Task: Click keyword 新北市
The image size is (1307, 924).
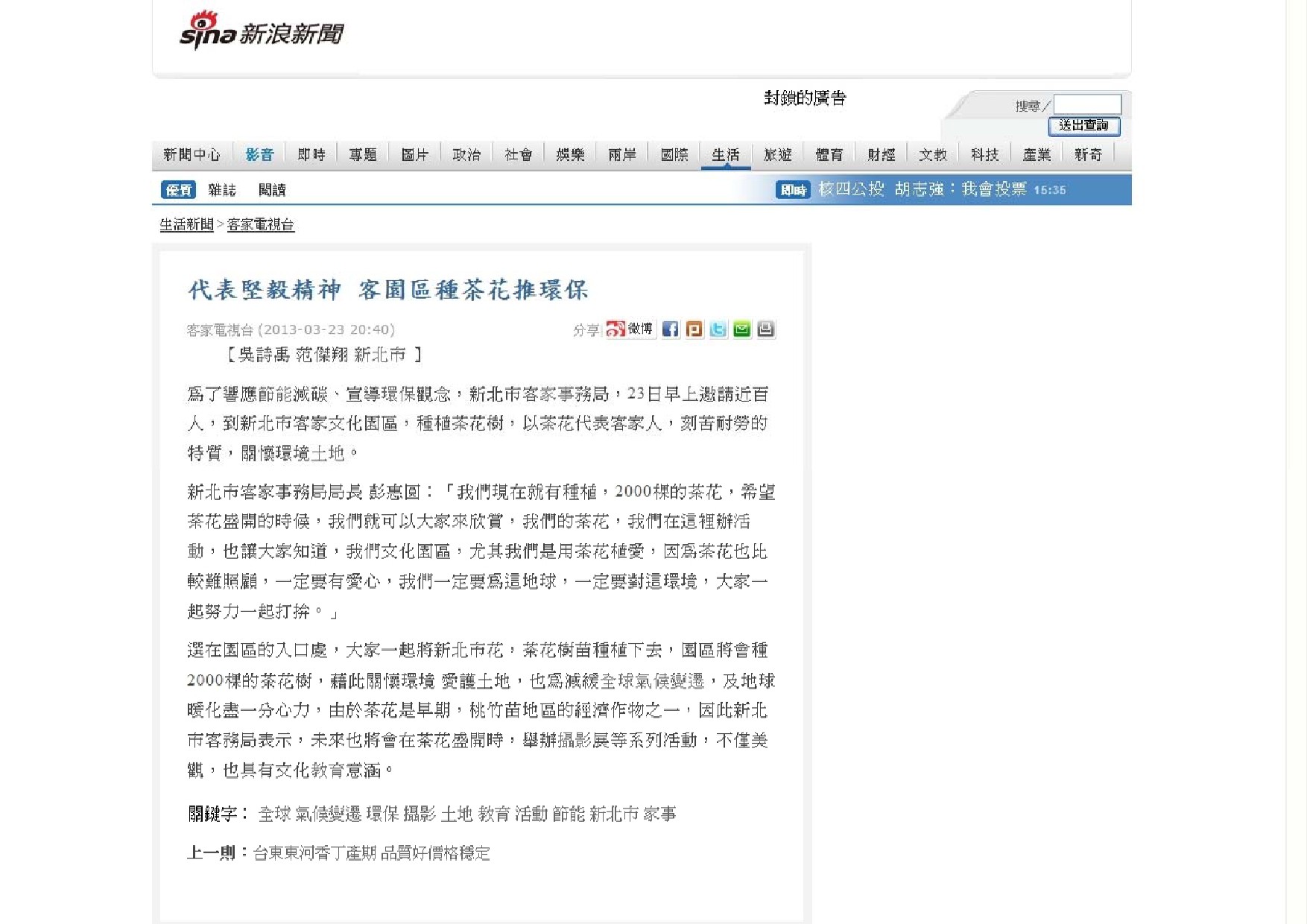Action: (615, 814)
